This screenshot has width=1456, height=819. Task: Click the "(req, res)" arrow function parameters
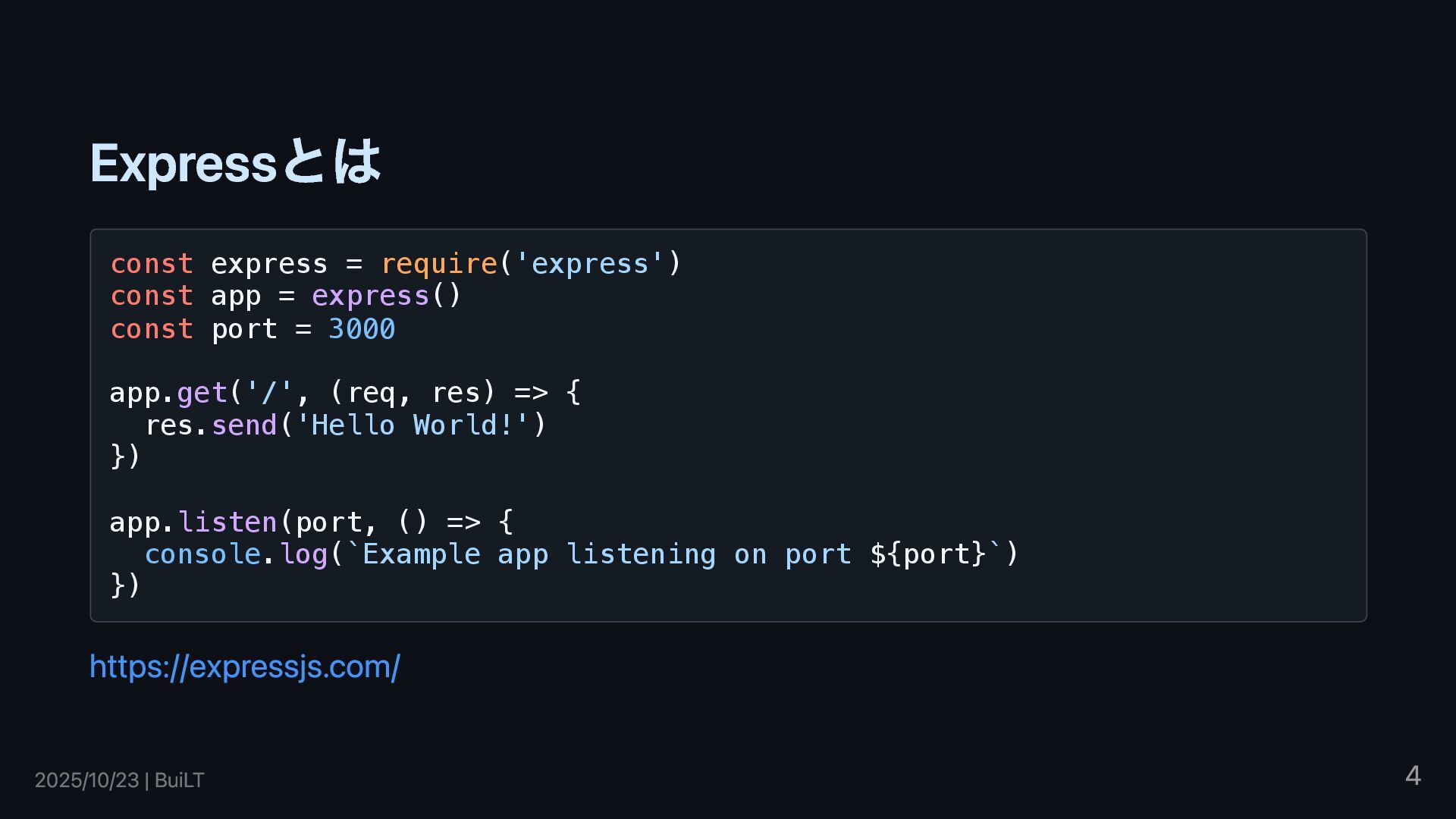point(412,393)
